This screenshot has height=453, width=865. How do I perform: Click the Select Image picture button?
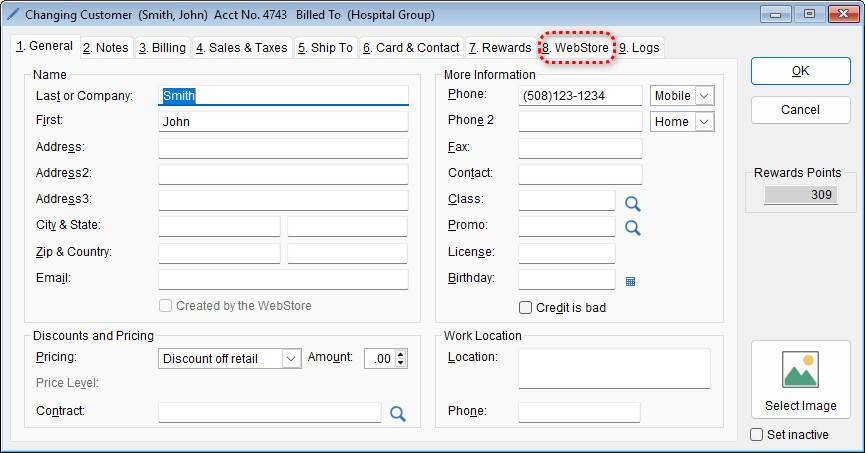pos(800,379)
